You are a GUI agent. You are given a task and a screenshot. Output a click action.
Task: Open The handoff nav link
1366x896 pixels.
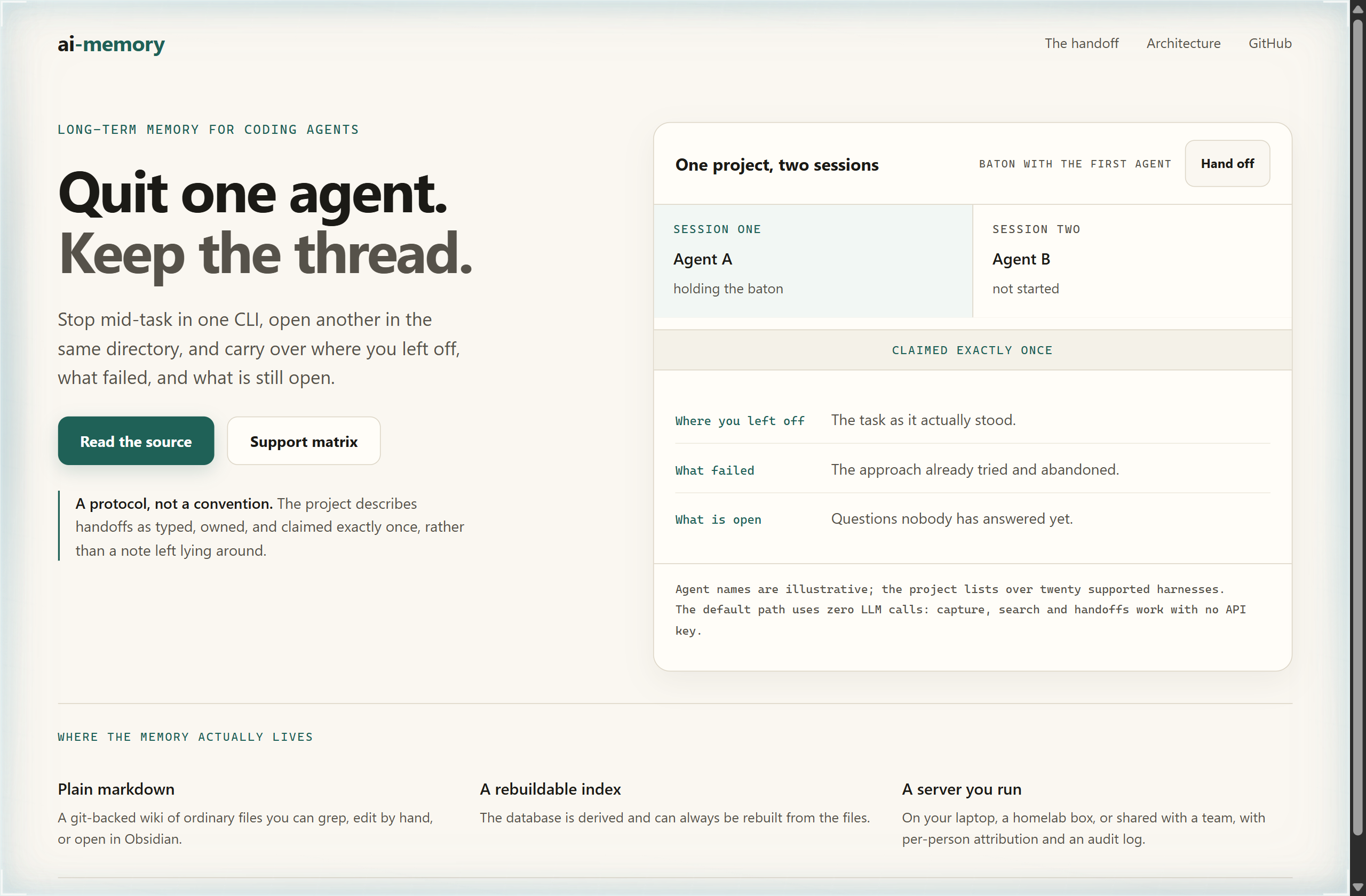click(x=1081, y=44)
